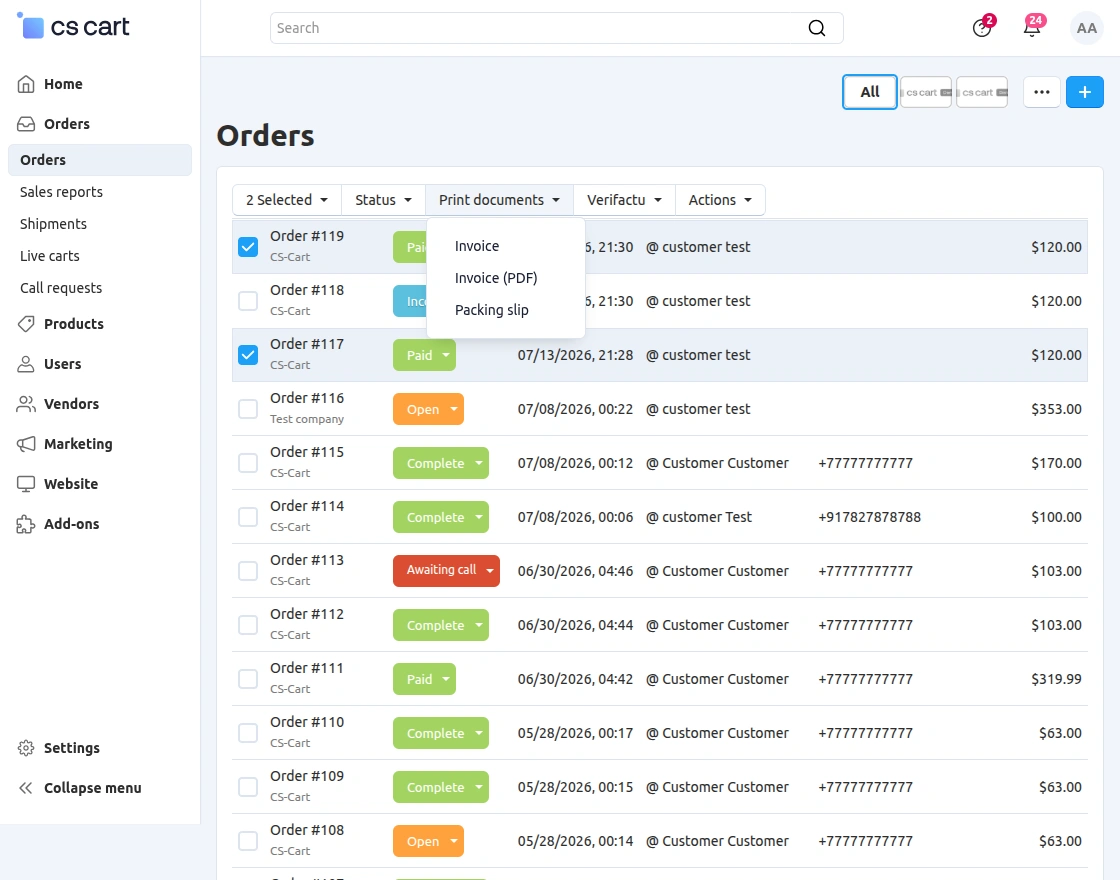Change Paid status of Order #117
The image size is (1120, 880).
point(424,355)
